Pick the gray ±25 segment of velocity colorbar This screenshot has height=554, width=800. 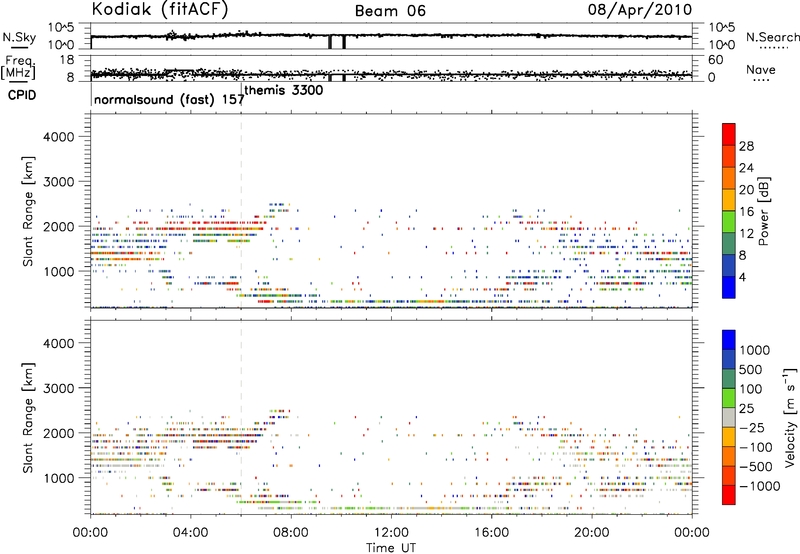point(729,417)
